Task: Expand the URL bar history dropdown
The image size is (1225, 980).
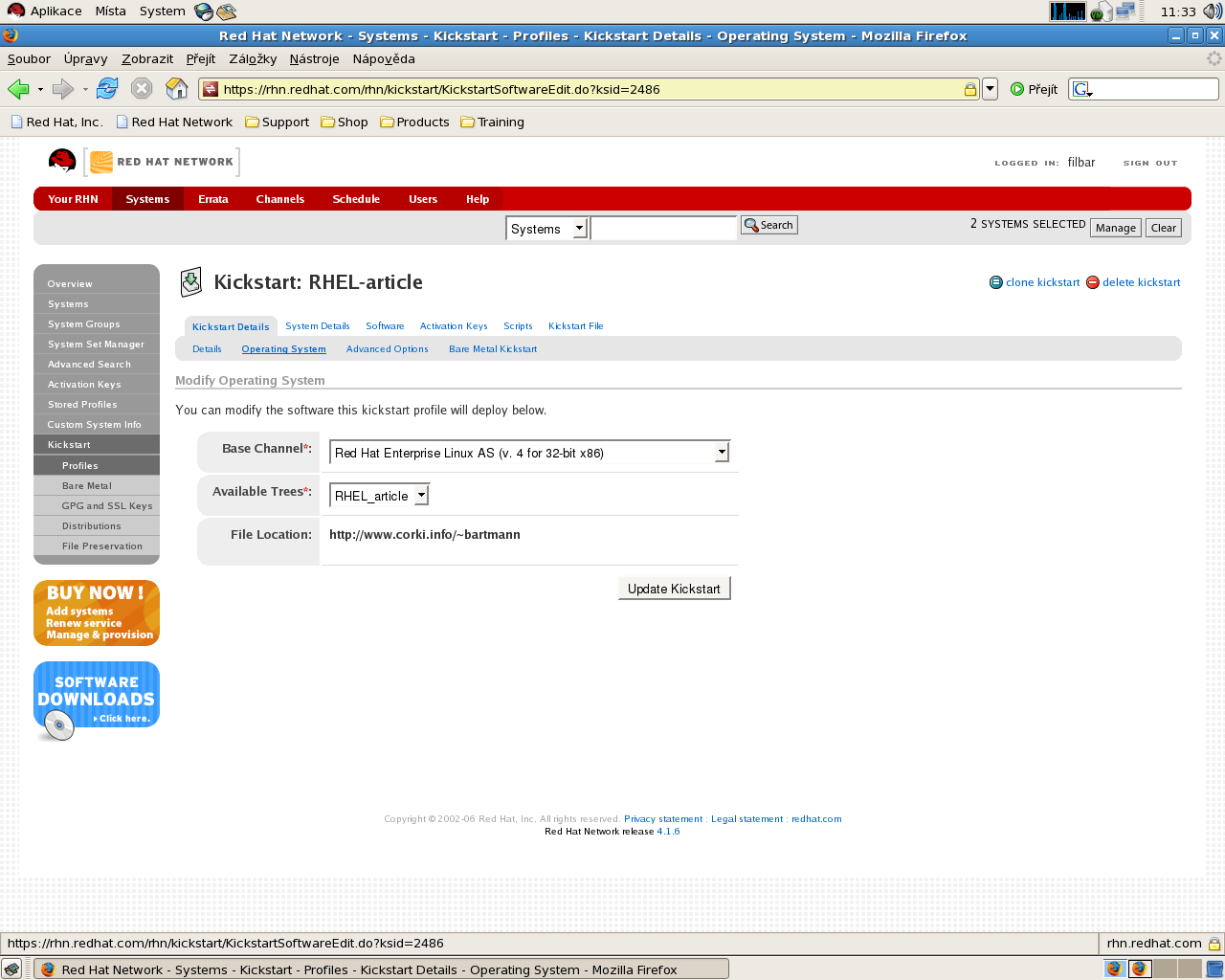Action: pyautogui.click(x=991, y=89)
